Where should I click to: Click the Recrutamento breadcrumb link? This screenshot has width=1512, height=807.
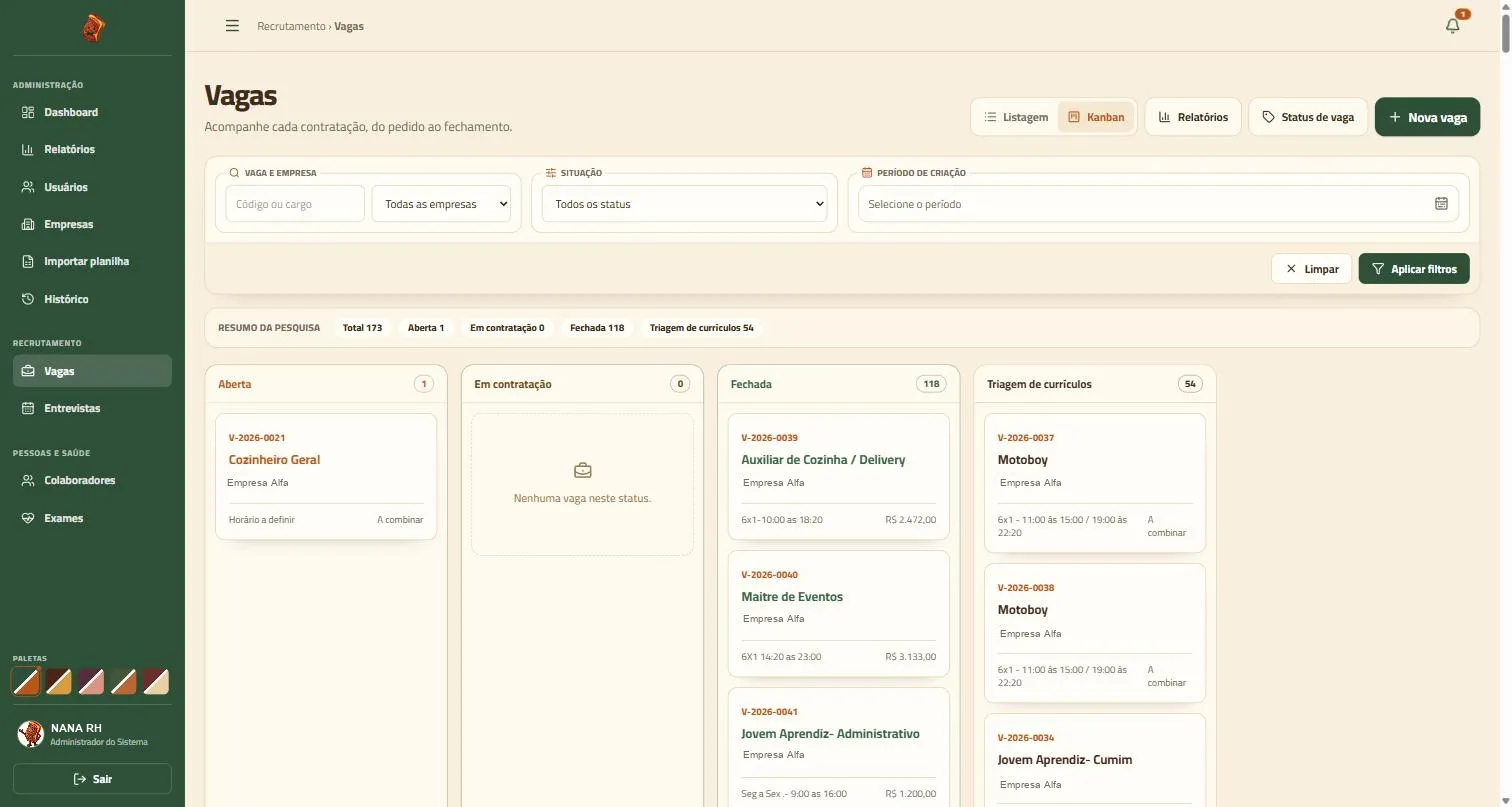click(x=291, y=26)
